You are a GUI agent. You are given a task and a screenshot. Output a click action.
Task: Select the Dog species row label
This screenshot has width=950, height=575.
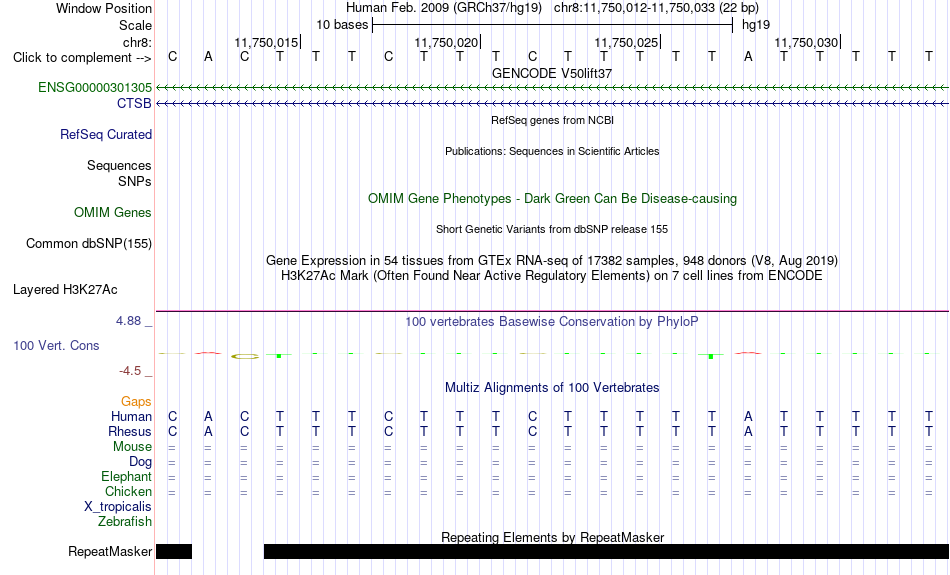[141, 462]
